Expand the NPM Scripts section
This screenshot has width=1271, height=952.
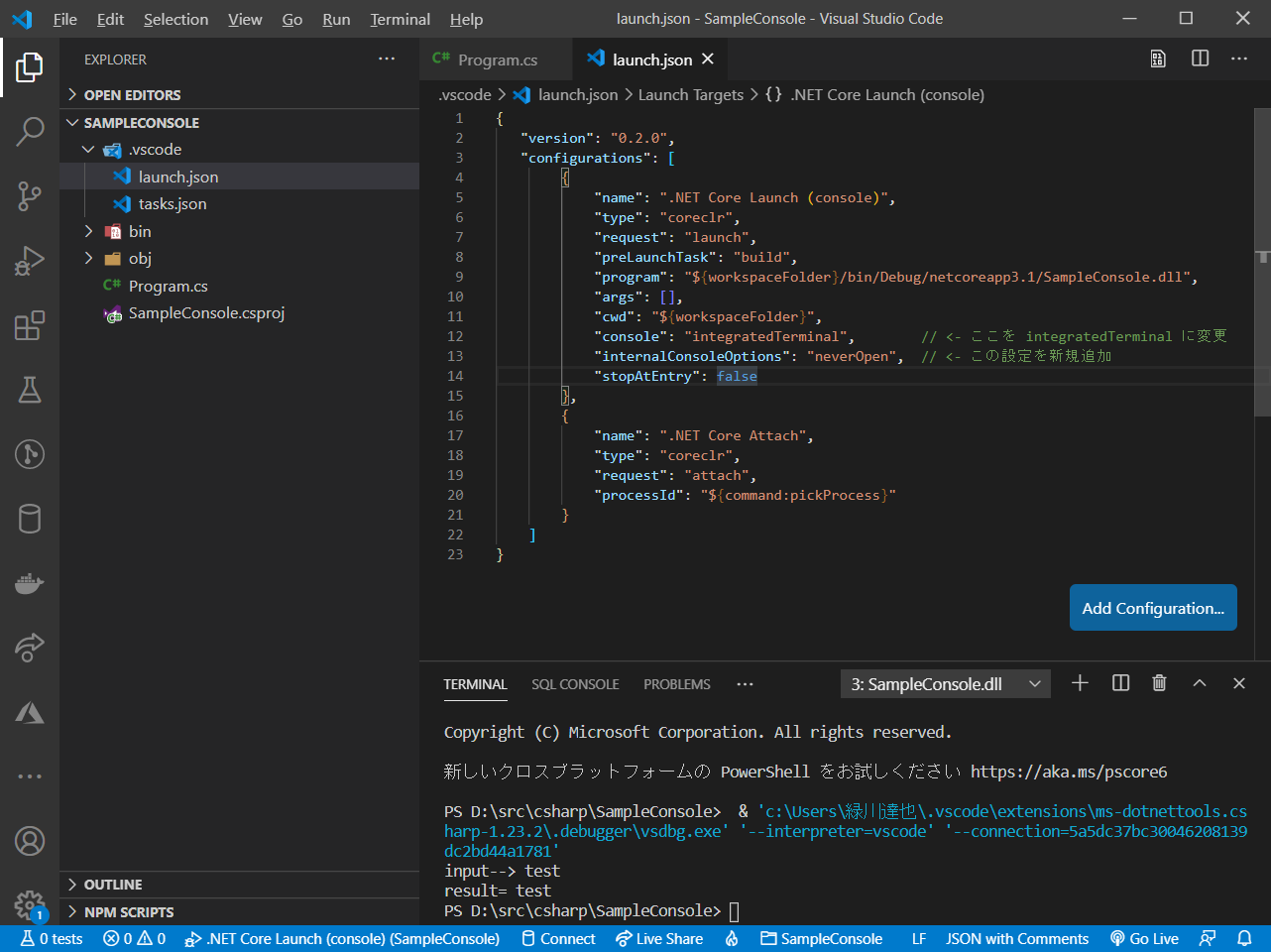click(x=239, y=912)
